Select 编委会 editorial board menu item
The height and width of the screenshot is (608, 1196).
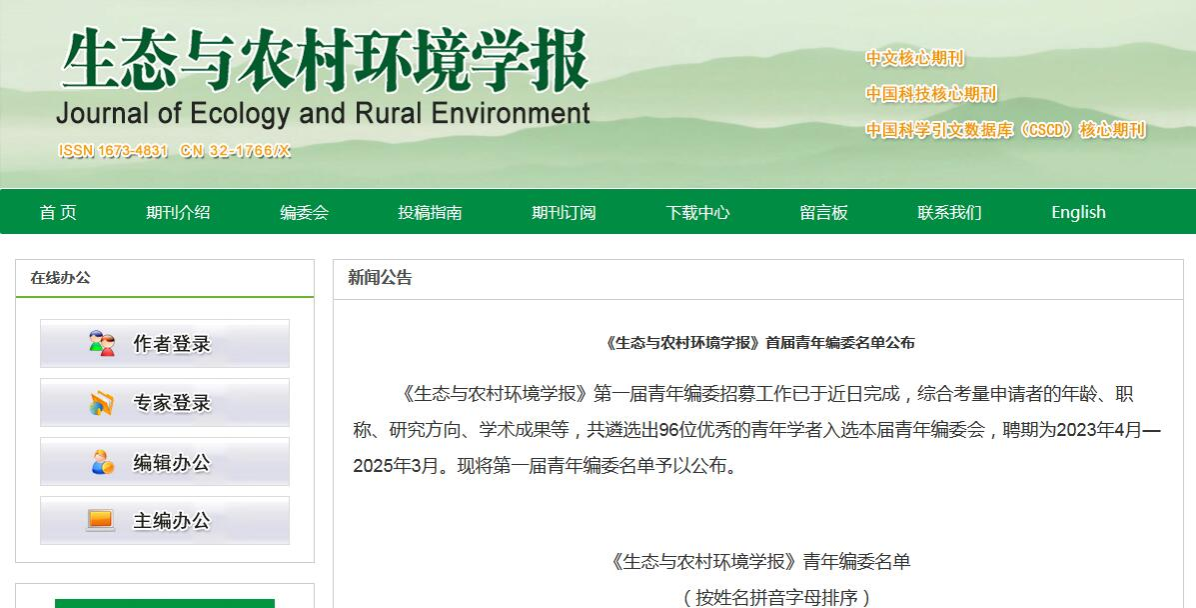(304, 212)
